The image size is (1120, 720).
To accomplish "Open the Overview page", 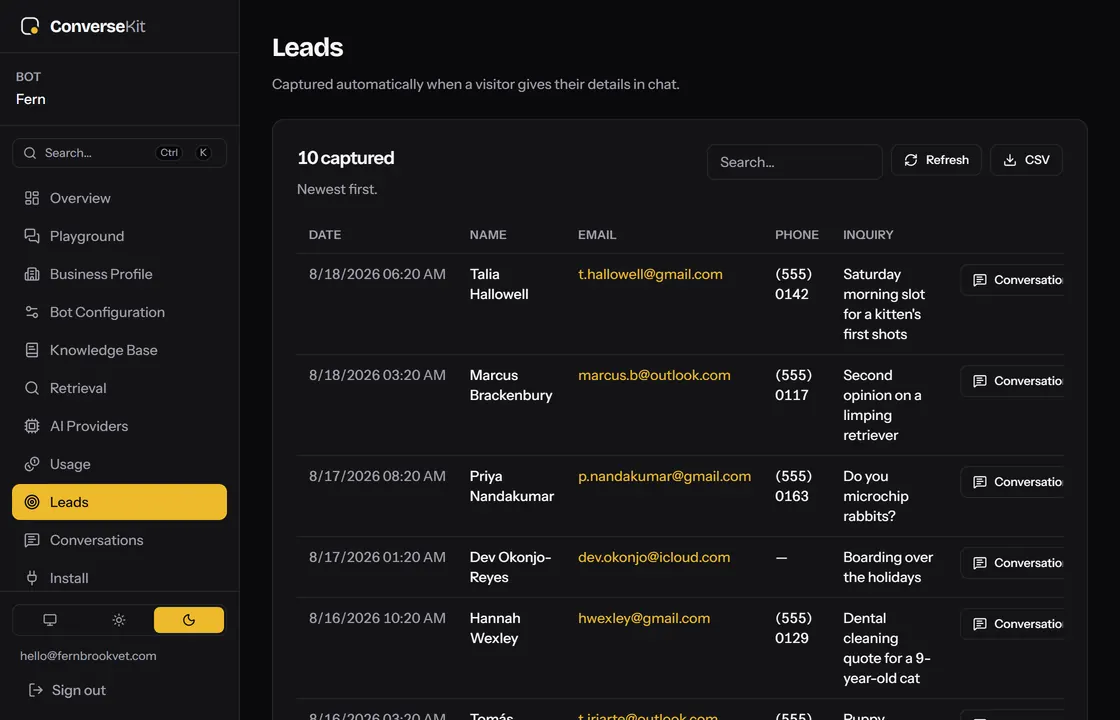I will [x=119, y=198].
